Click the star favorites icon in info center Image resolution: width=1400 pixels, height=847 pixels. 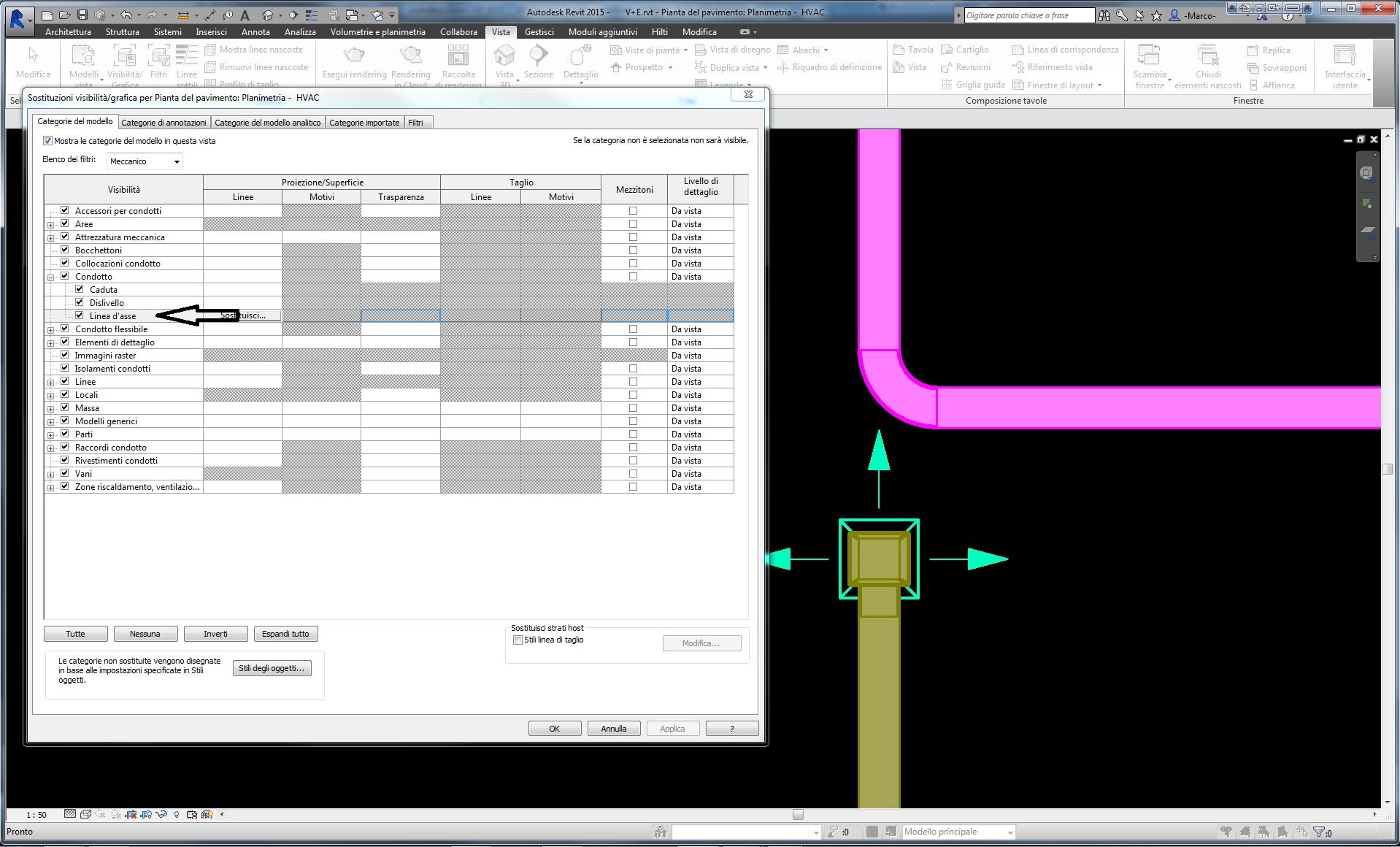click(1156, 15)
